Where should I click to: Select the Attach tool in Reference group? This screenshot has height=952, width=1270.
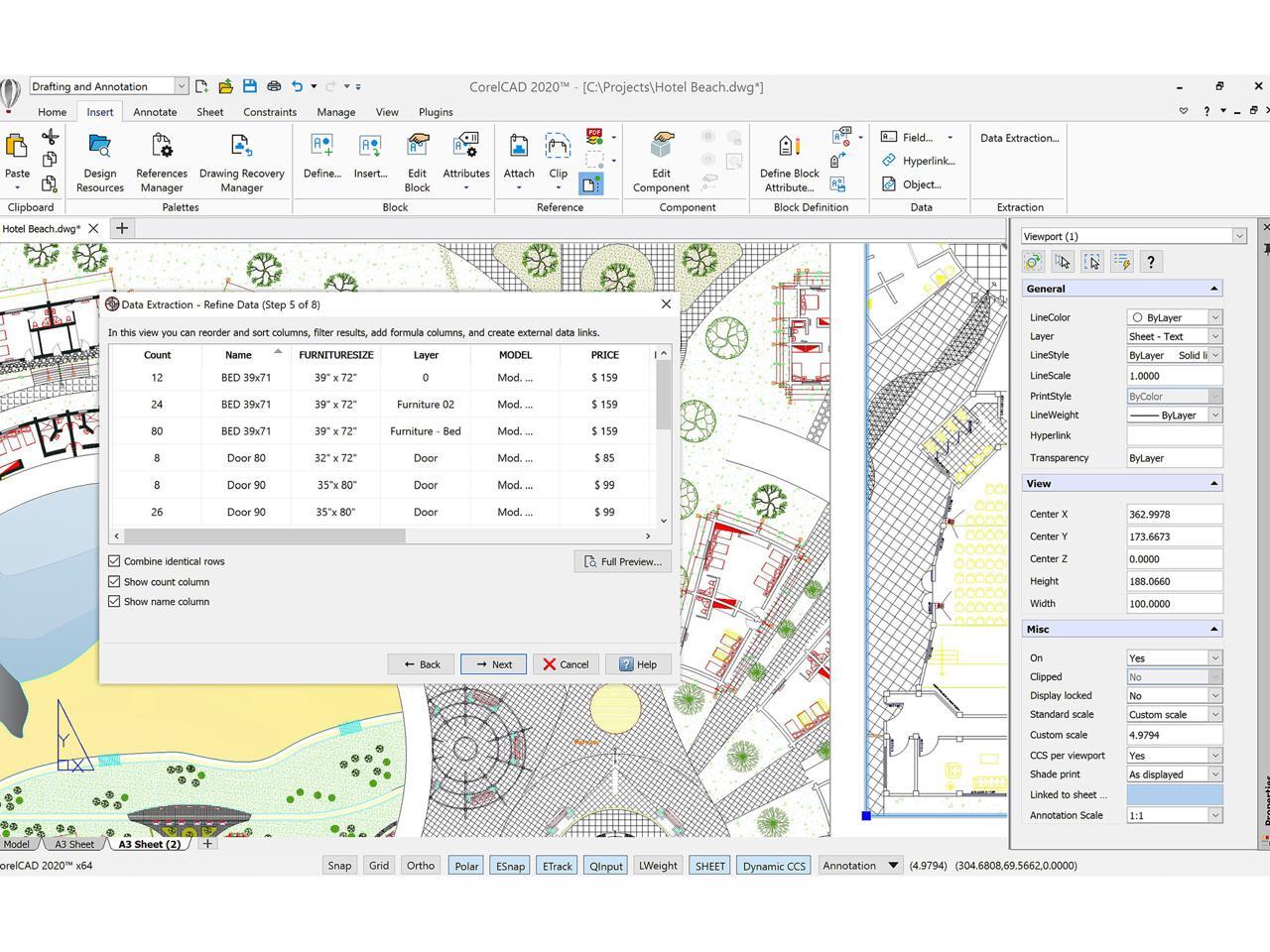tap(518, 159)
